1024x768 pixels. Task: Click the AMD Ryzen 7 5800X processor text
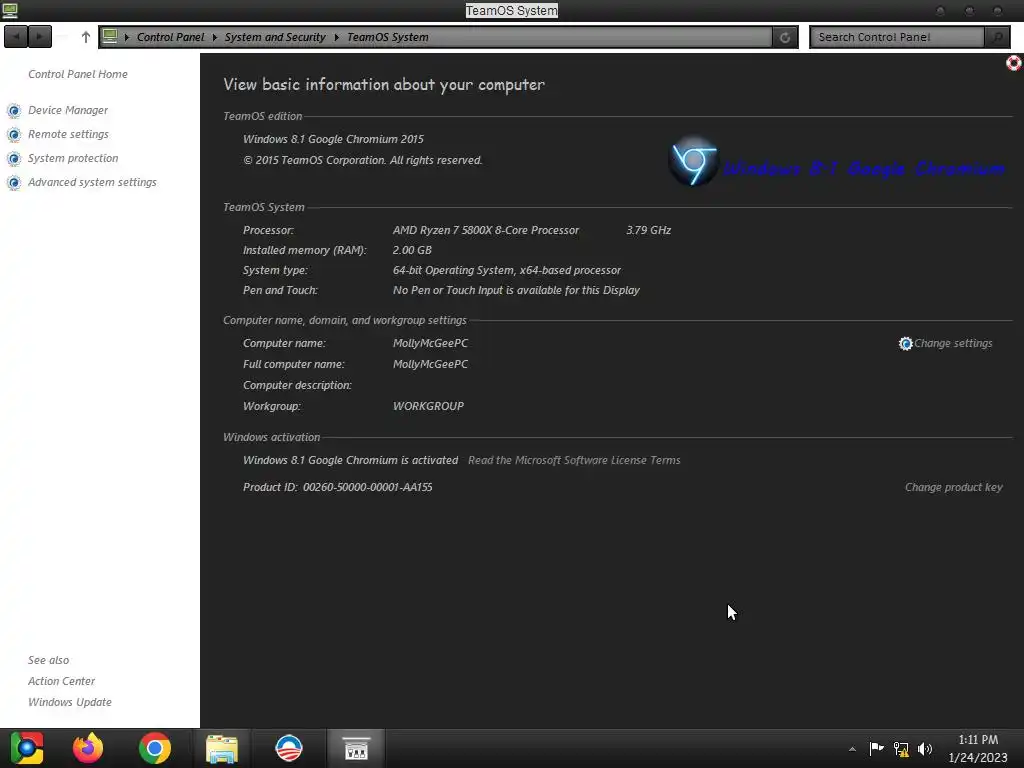[486, 230]
